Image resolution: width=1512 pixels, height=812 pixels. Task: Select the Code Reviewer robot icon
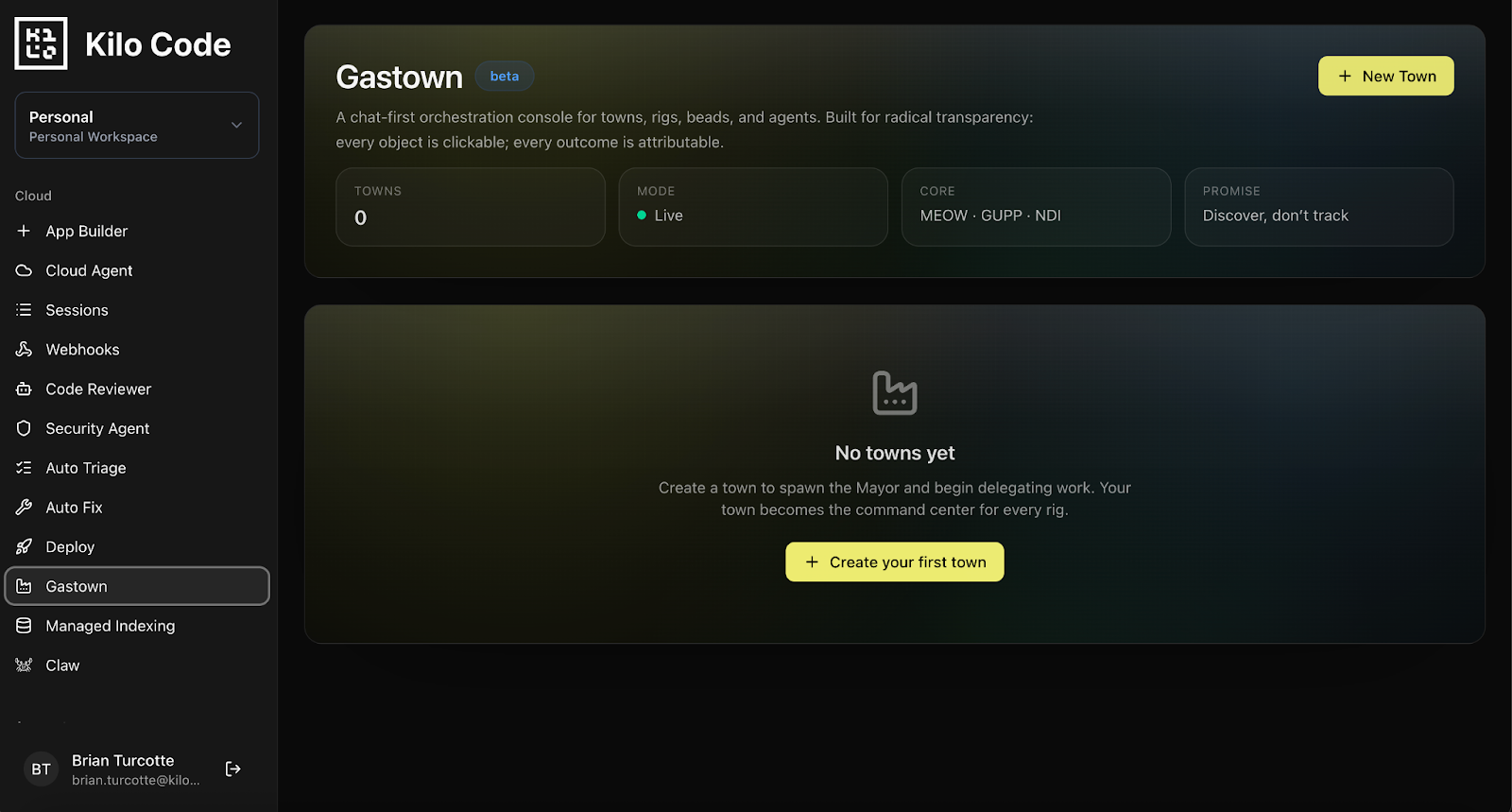click(24, 389)
